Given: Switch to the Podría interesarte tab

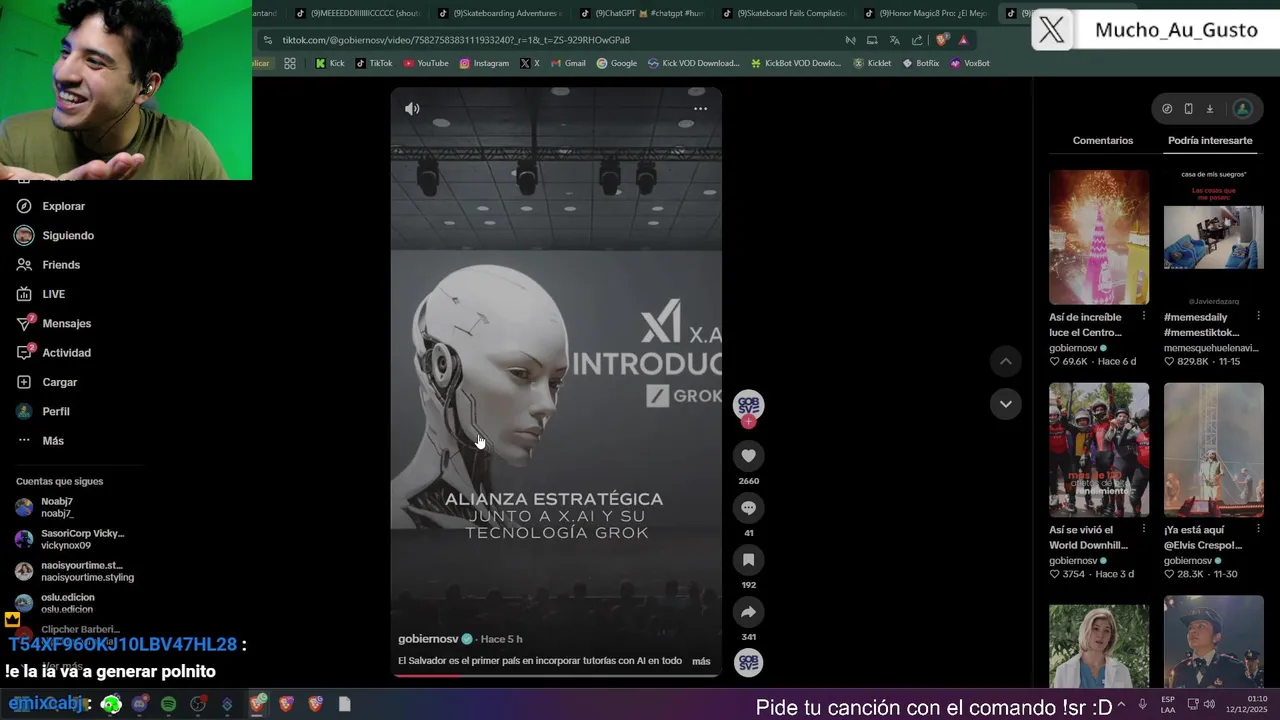Looking at the screenshot, I should tap(1210, 141).
